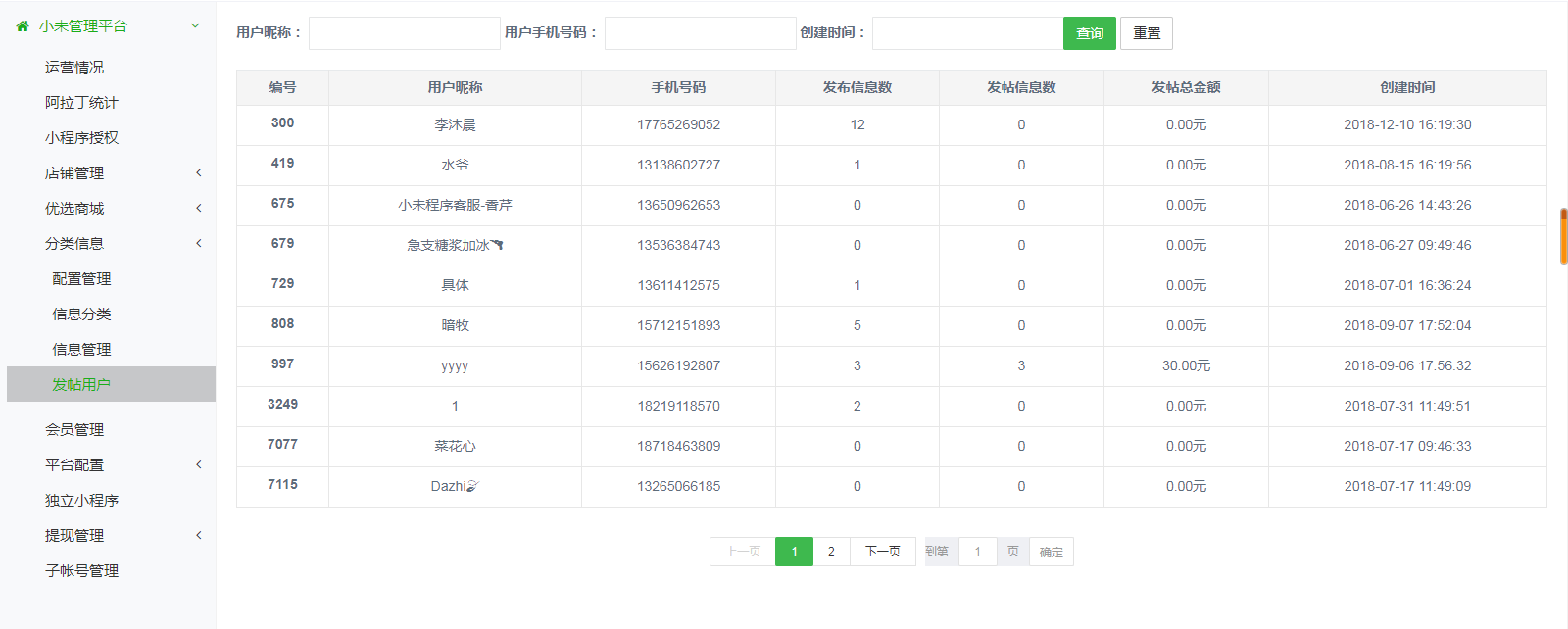1568x629 pixels.
Task: Open 阿拉丁统计 in the sidebar
Action: [x=81, y=103]
